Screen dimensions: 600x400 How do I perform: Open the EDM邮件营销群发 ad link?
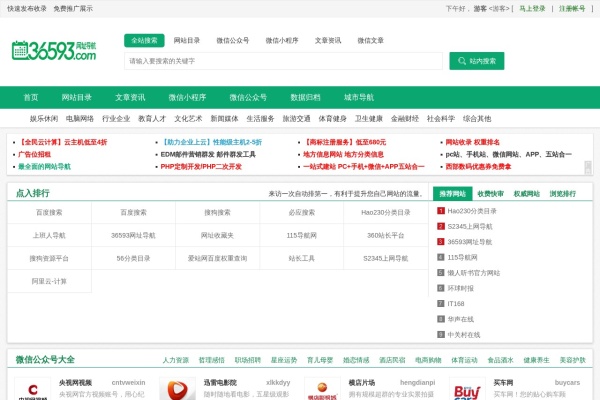[x=208, y=154]
